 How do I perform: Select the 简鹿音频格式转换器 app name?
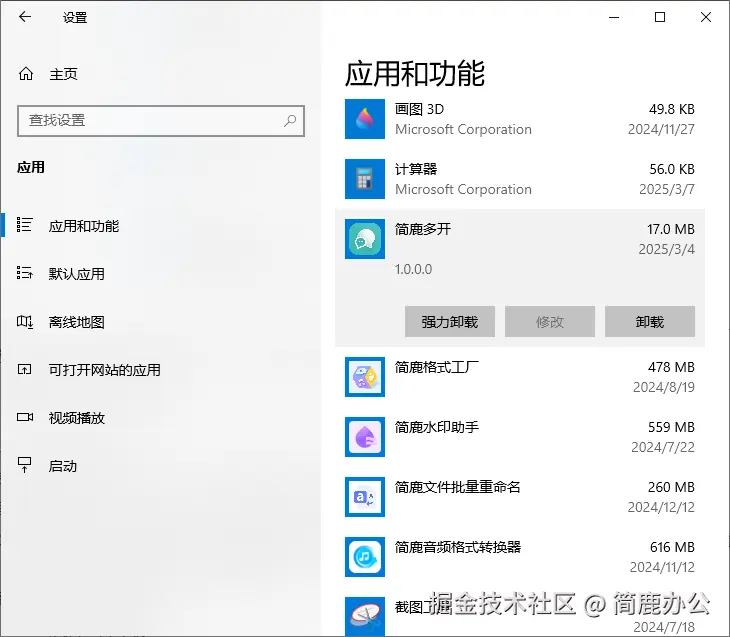[x=458, y=547]
